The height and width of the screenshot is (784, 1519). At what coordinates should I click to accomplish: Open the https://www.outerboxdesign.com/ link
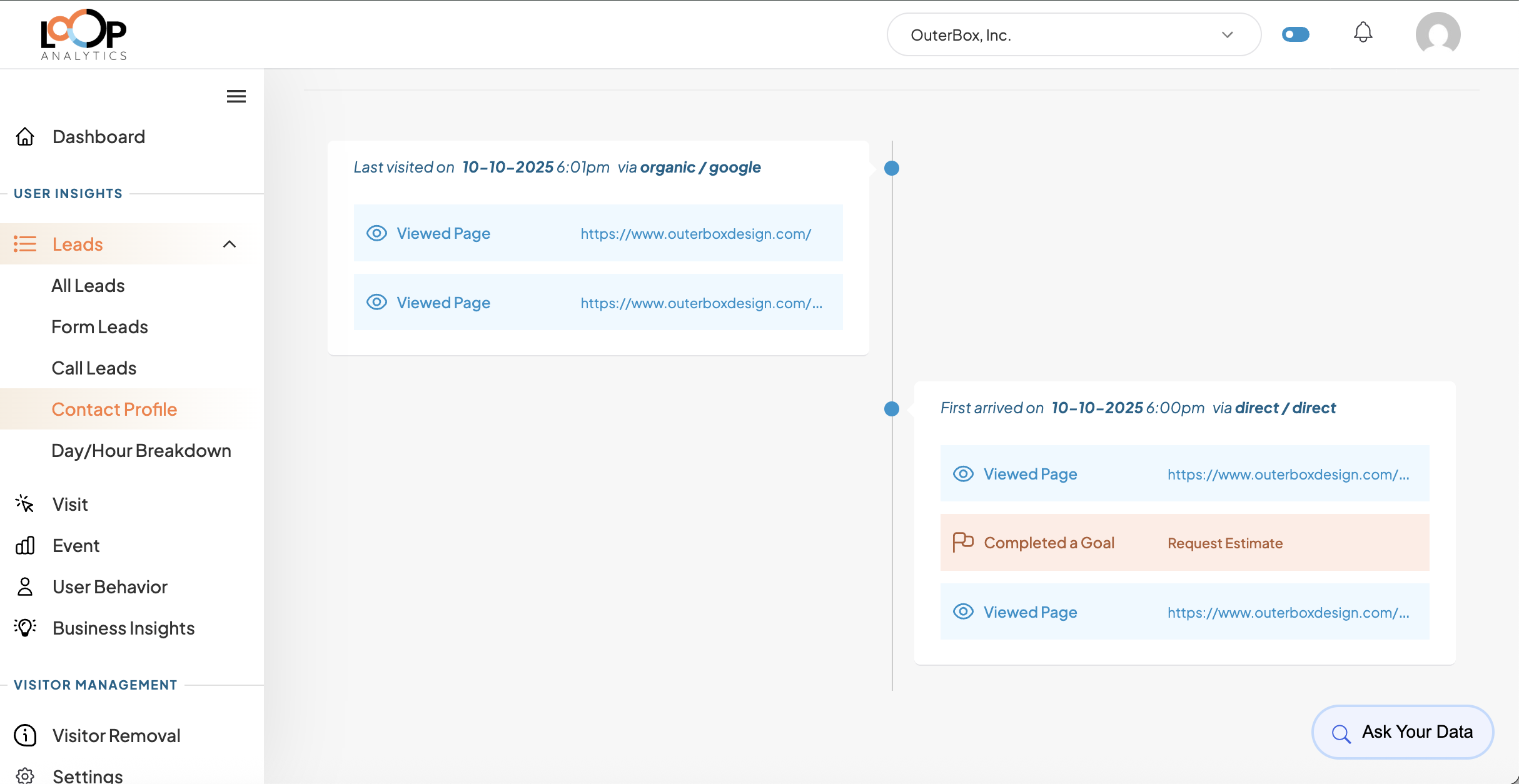695,233
